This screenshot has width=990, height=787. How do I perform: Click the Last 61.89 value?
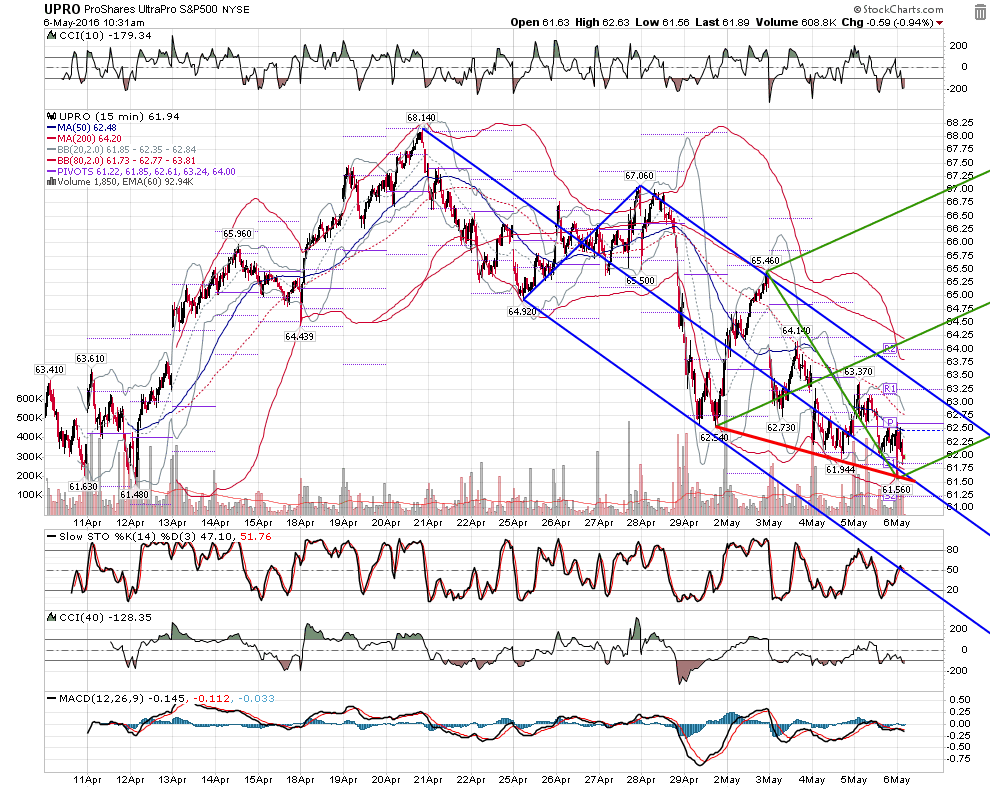(722, 22)
